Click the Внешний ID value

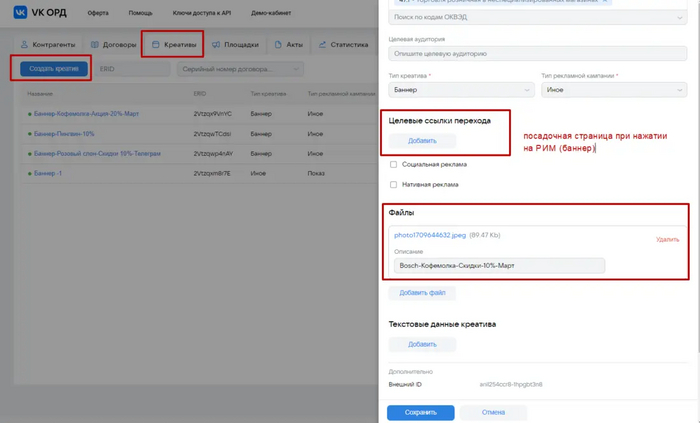(x=511, y=384)
